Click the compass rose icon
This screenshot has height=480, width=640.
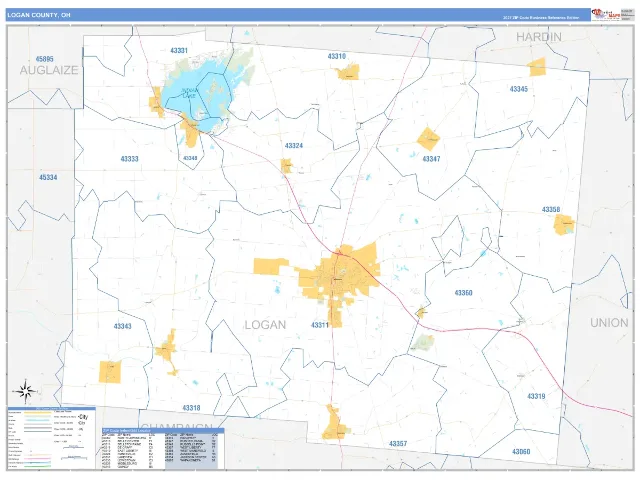tap(26, 391)
